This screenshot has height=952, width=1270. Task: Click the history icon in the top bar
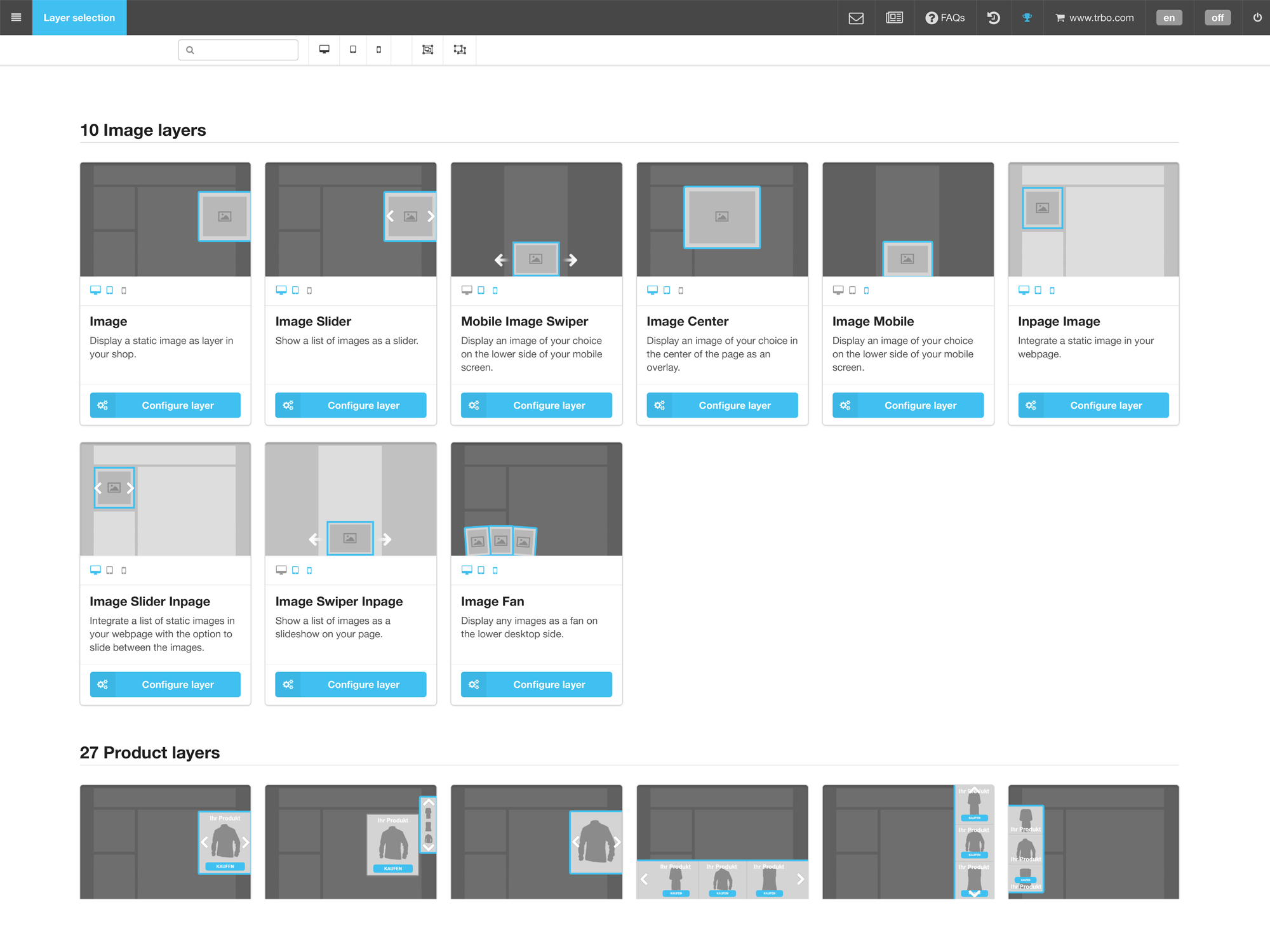[x=993, y=17]
